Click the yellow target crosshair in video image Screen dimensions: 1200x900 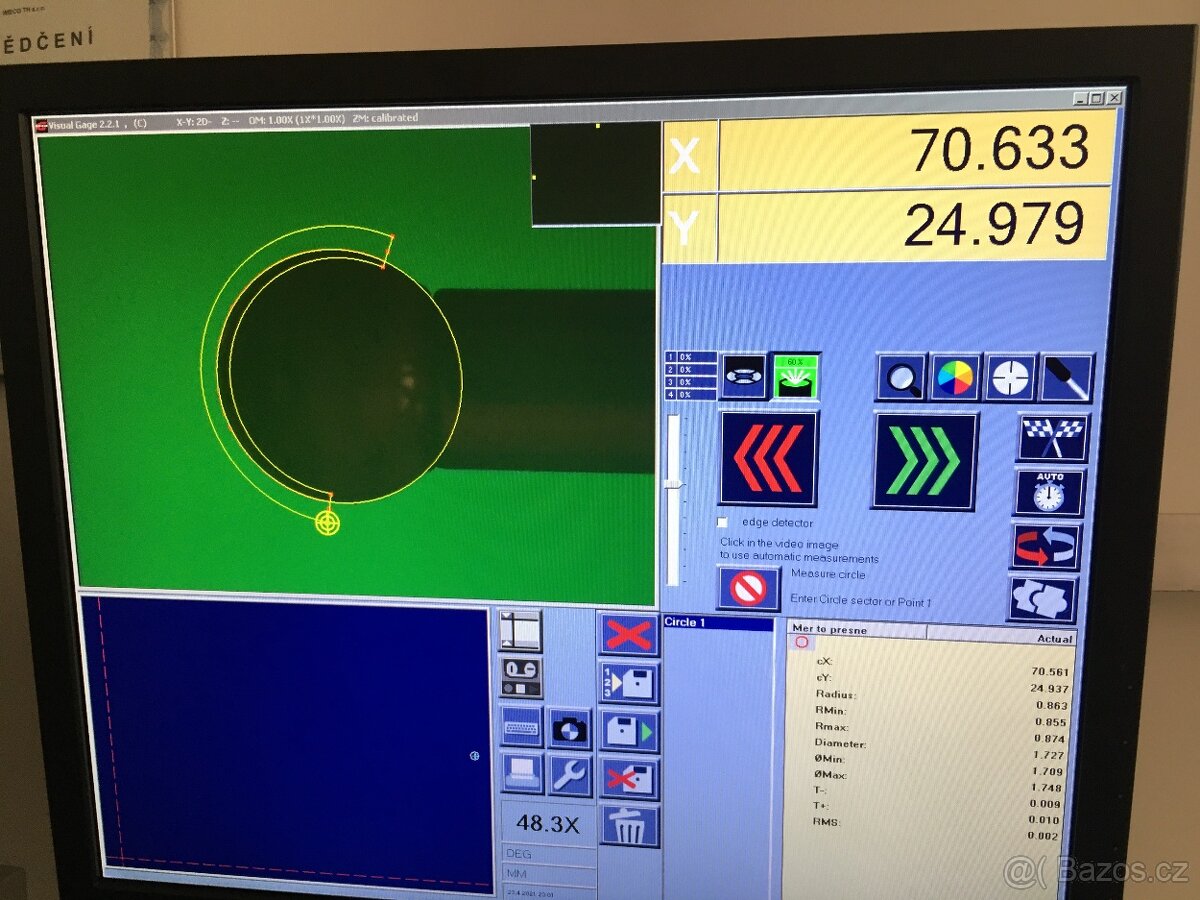tap(327, 522)
